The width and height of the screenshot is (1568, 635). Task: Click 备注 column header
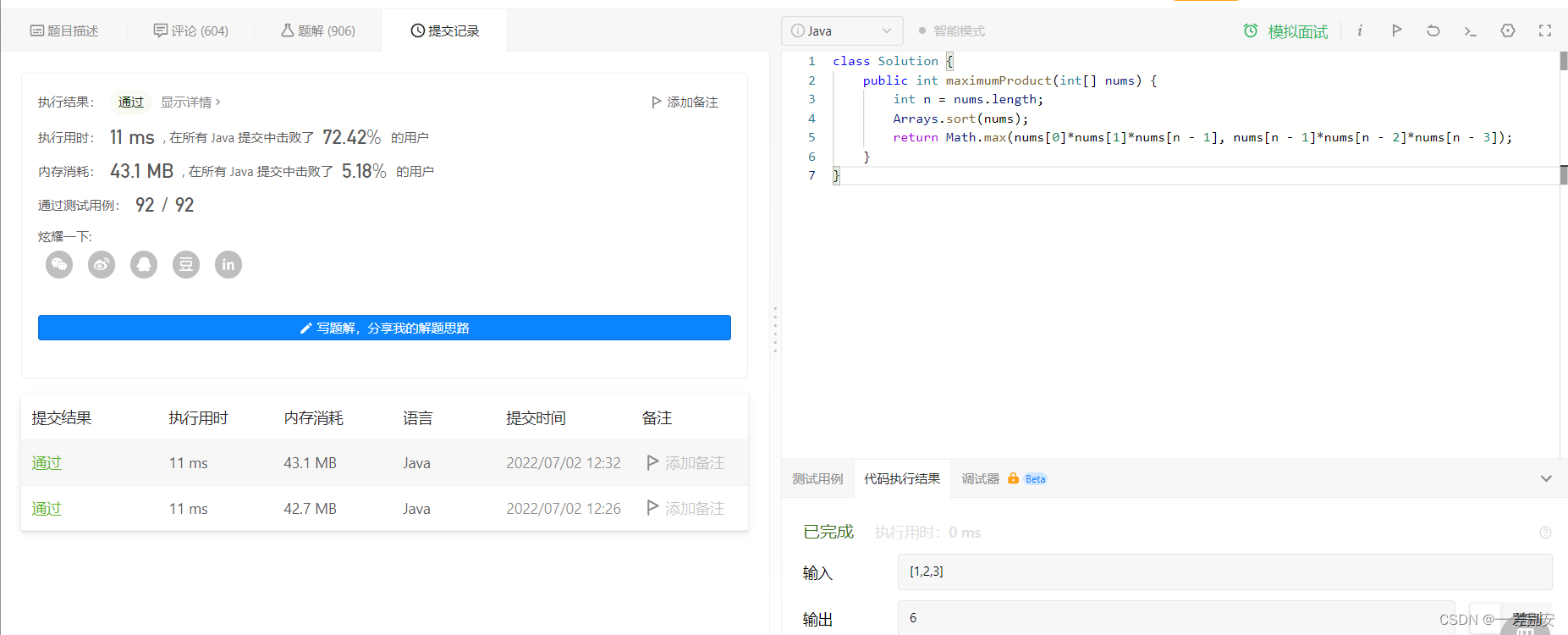point(657,417)
